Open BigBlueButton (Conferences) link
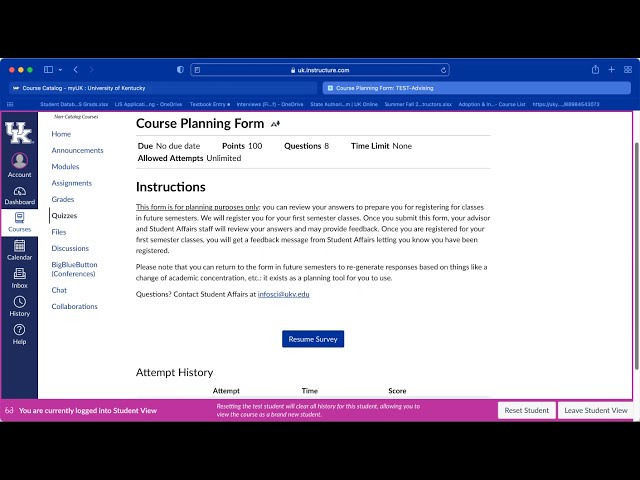Image resolution: width=640 pixels, height=480 pixels. coord(74,269)
